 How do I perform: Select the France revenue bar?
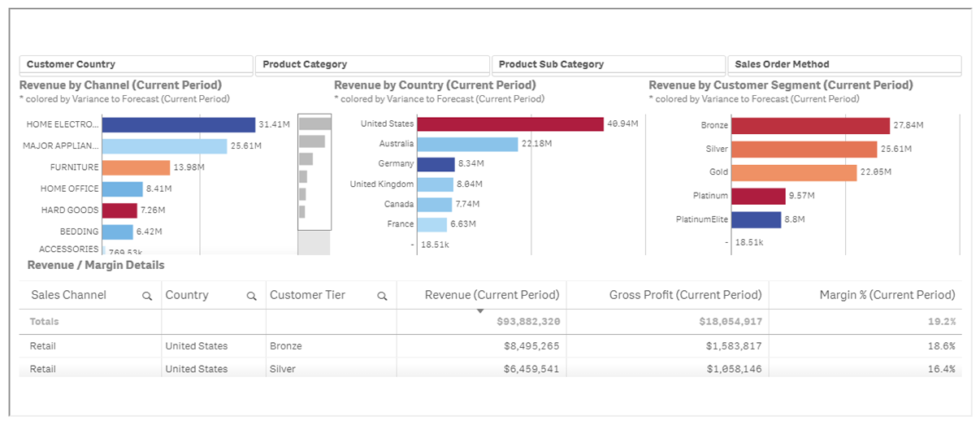(x=432, y=224)
